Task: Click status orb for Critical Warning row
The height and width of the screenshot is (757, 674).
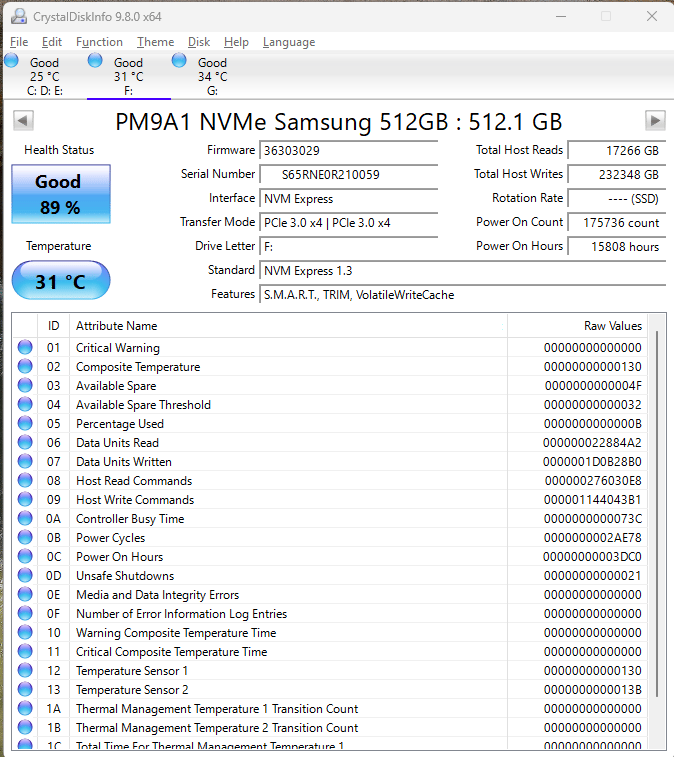Action: [x=25, y=347]
